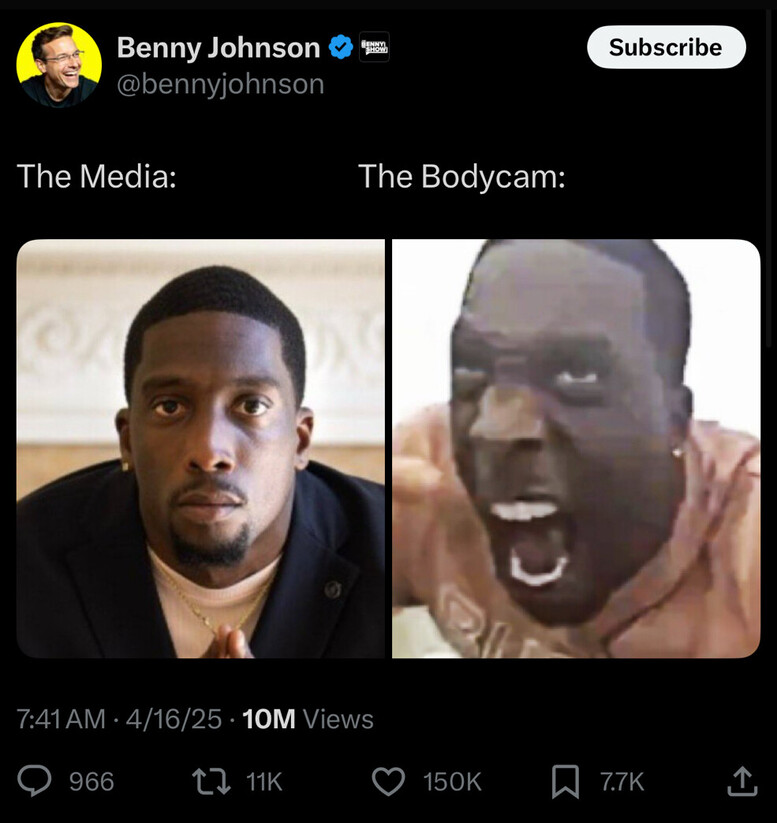
Task: Click the 966 reply count
Action: point(92,782)
